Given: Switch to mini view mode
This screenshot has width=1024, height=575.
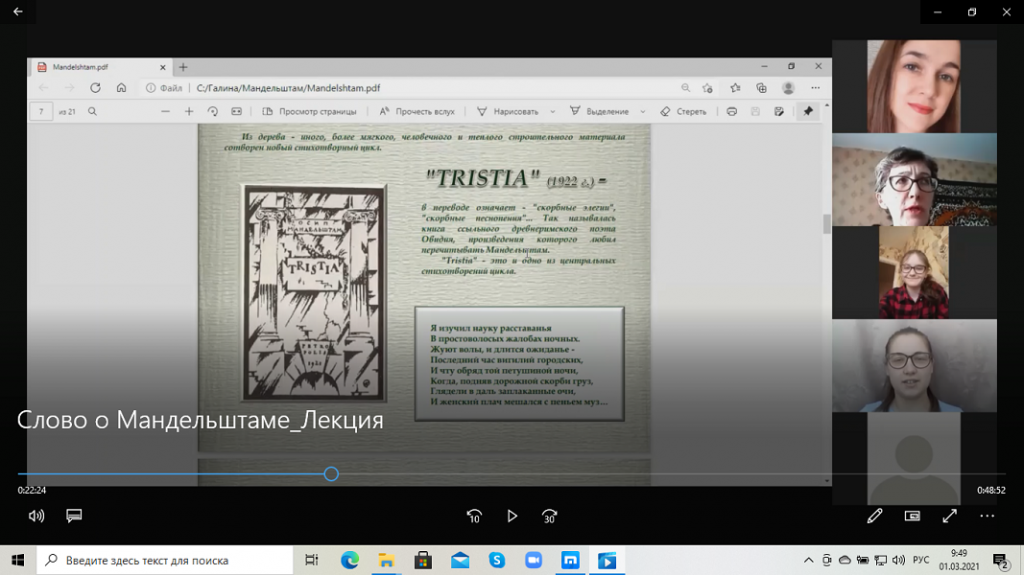Looking at the screenshot, I should pos(912,516).
